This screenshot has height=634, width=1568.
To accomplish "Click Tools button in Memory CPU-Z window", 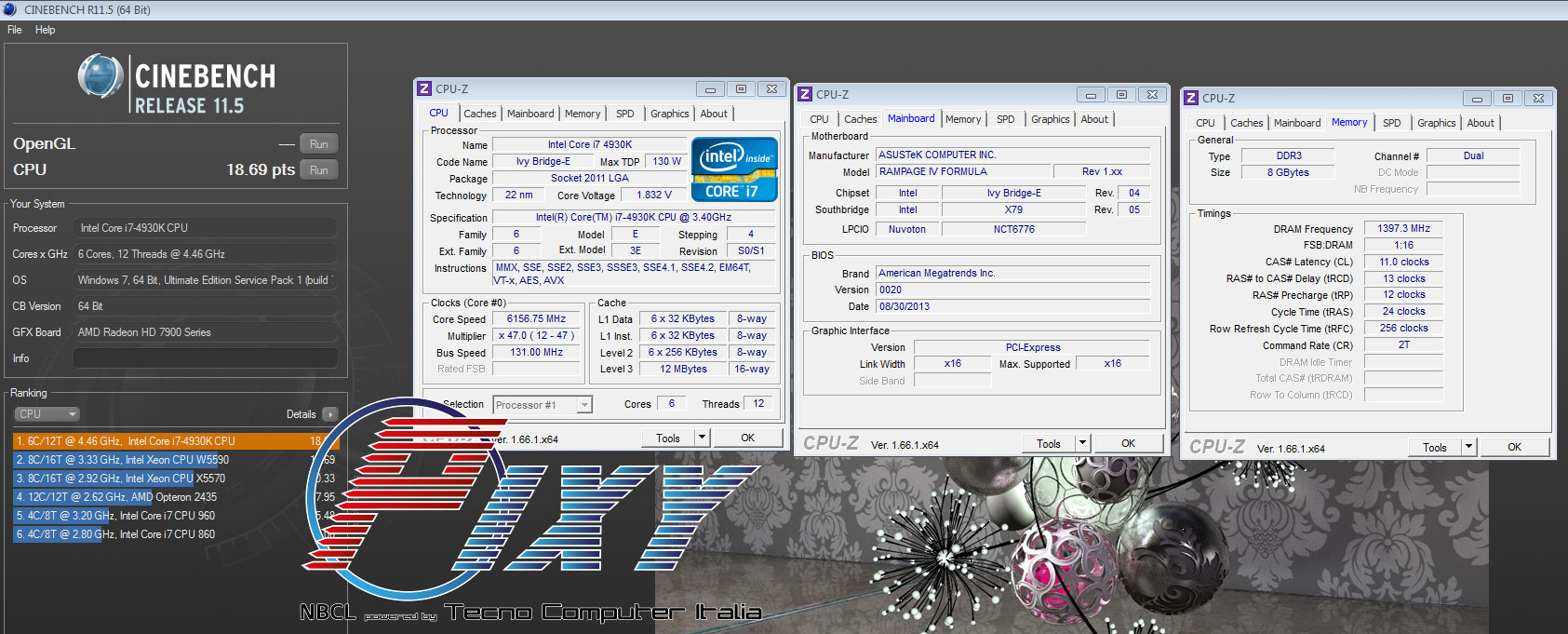I will pos(1435,448).
